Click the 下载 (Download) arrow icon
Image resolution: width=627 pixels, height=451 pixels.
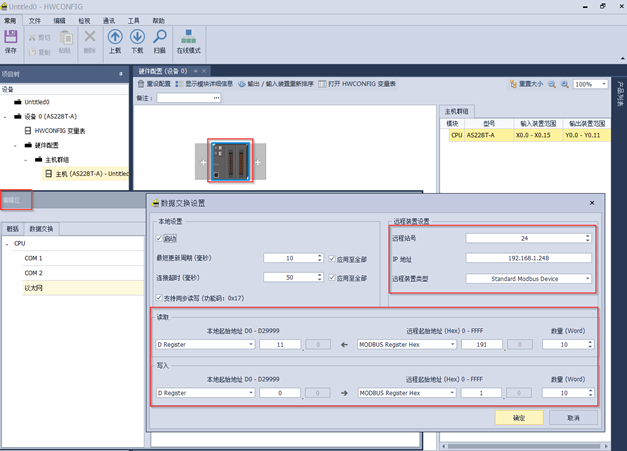click(137, 41)
